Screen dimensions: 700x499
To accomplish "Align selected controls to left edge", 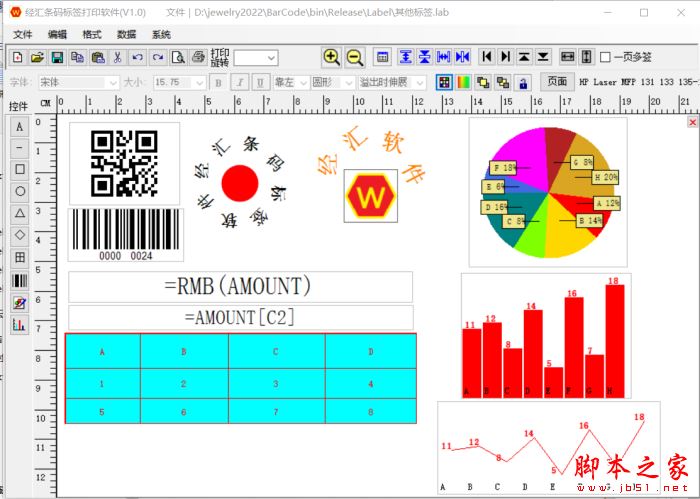I will click(x=487, y=57).
